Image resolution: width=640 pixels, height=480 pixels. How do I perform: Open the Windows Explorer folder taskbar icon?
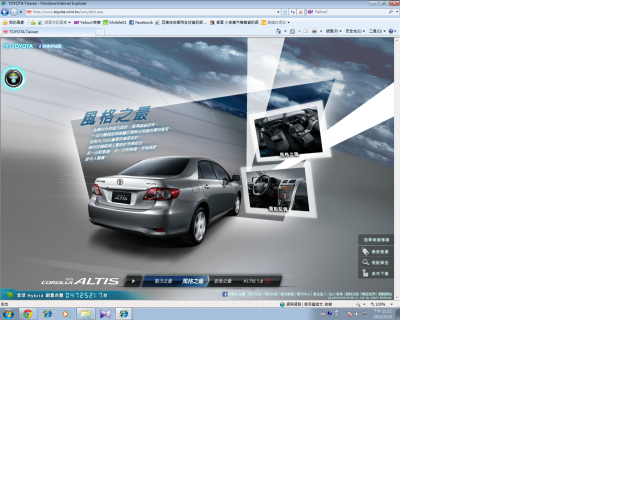coord(86,314)
